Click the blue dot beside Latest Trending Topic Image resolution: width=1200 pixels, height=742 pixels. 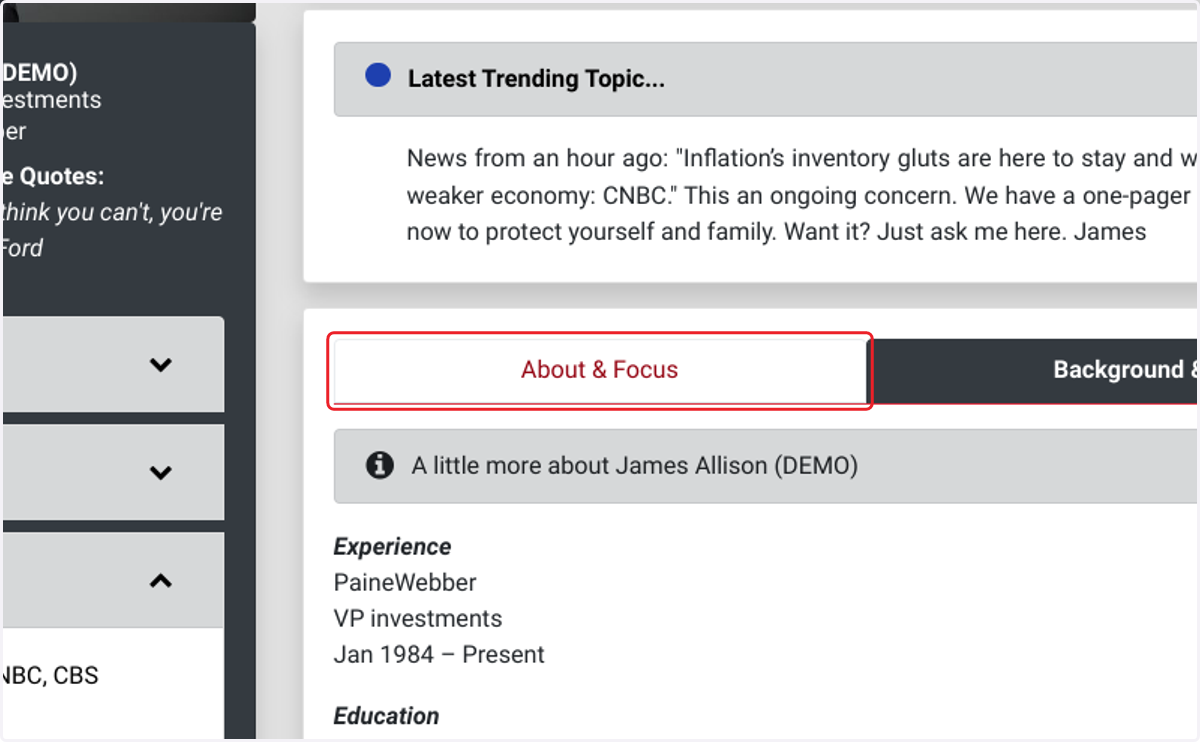click(x=378, y=76)
